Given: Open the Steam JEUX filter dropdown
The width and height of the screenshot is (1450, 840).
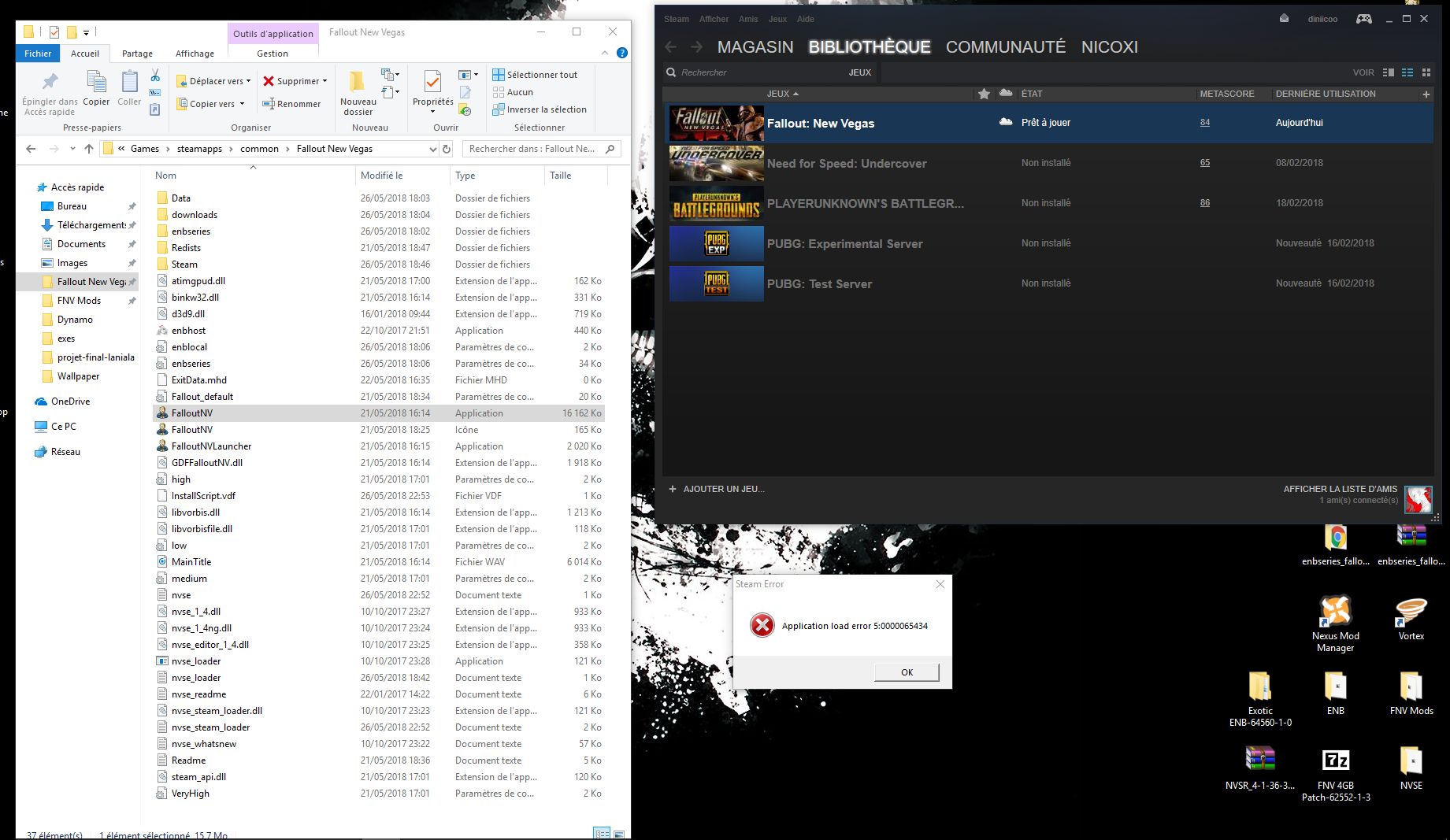Looking at the screenshot, I should click(x=860, y=72).
